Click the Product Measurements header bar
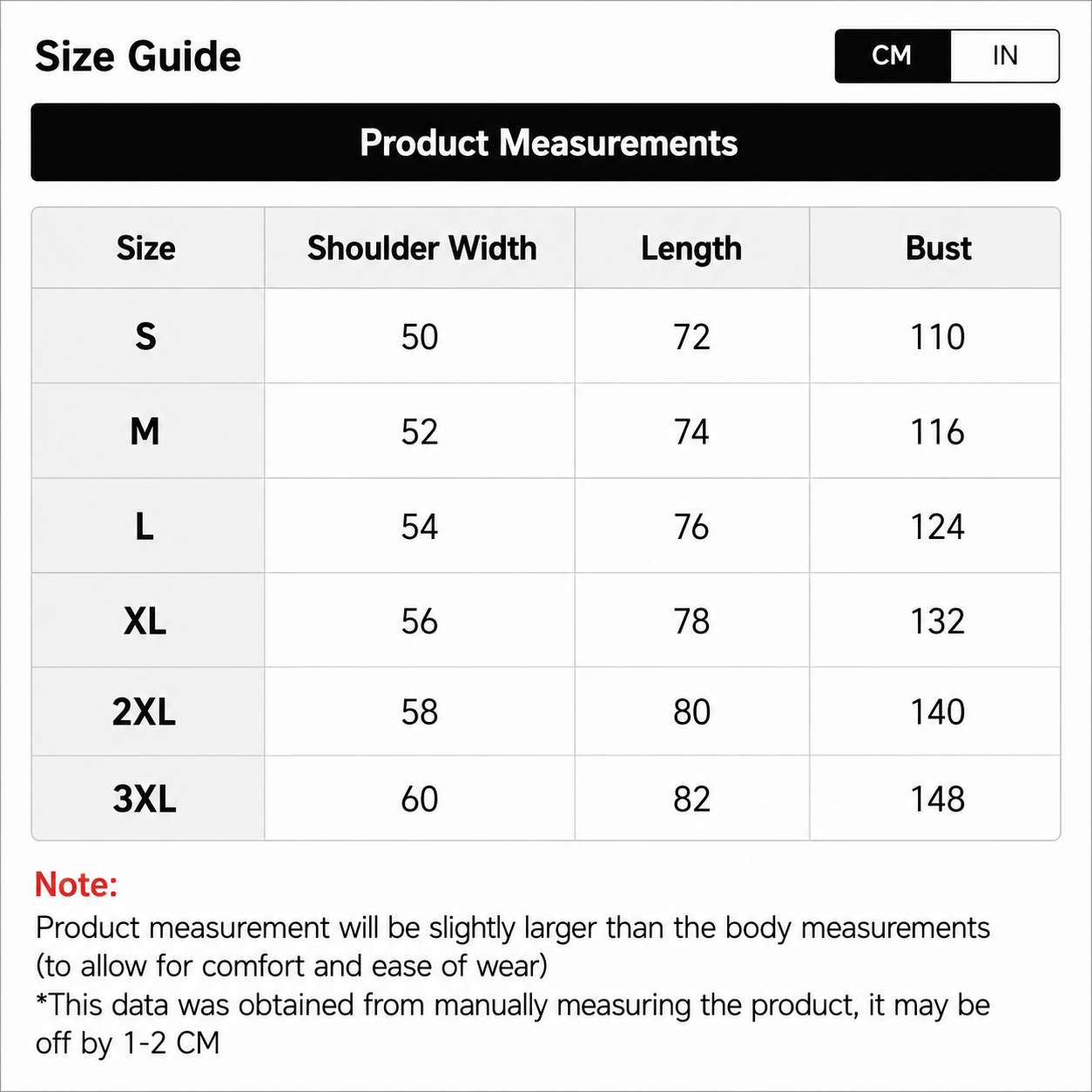This screenshot has height=1092, width=1092. [546, 143]
